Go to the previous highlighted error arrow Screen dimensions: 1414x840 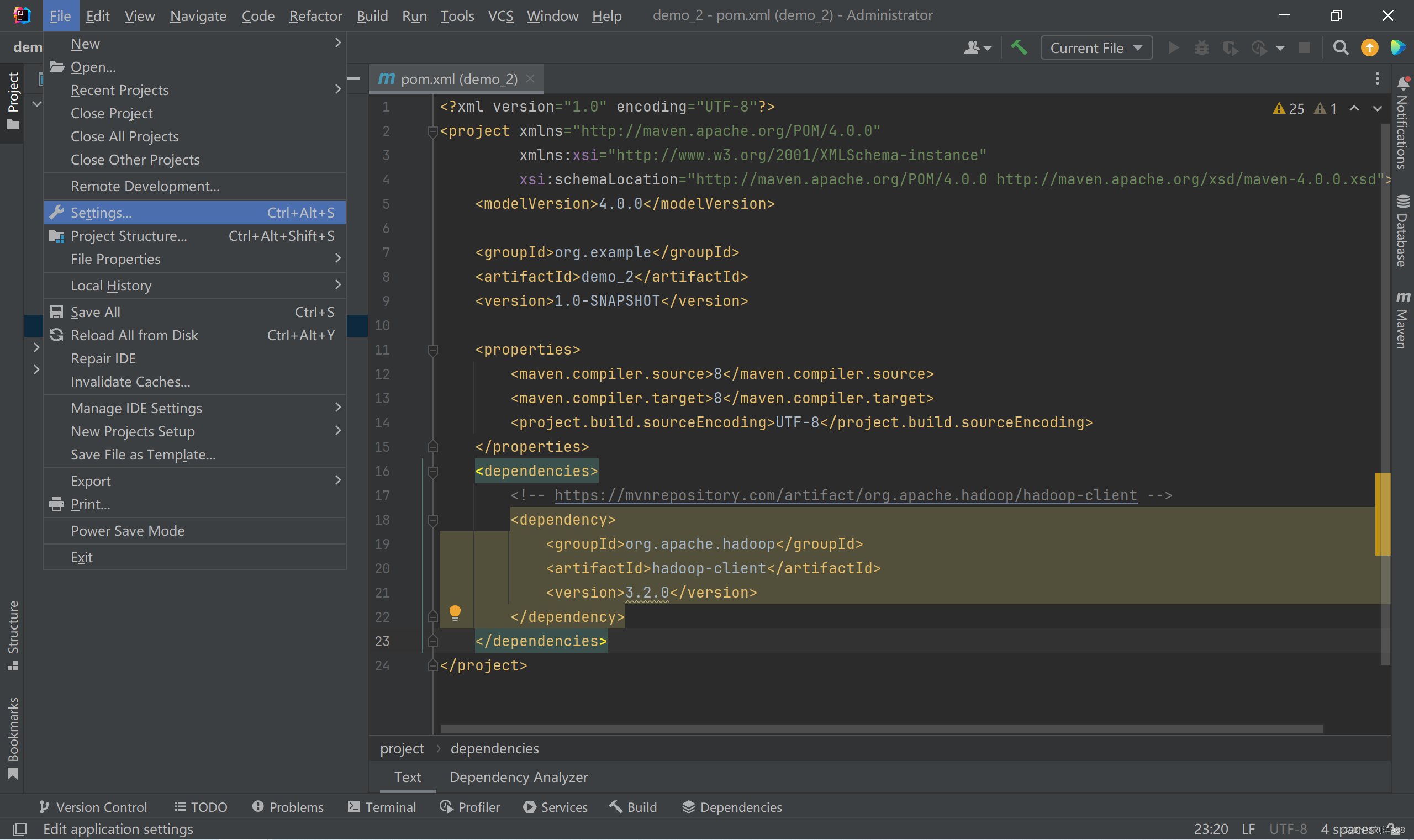[1353, 108]
